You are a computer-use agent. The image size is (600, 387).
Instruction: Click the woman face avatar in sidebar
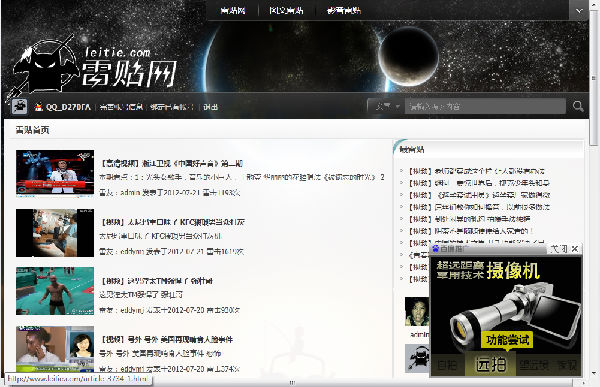(x=417, y=312)
